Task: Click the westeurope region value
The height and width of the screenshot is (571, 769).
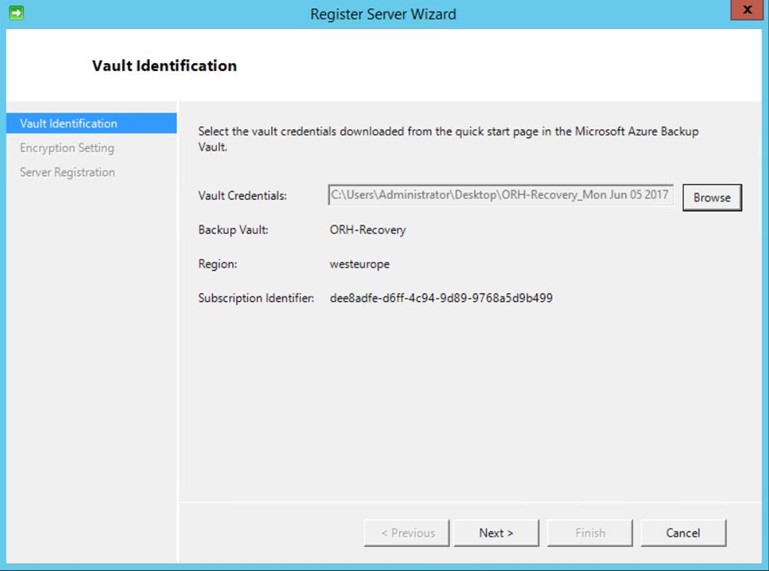Action: point(359,264)
